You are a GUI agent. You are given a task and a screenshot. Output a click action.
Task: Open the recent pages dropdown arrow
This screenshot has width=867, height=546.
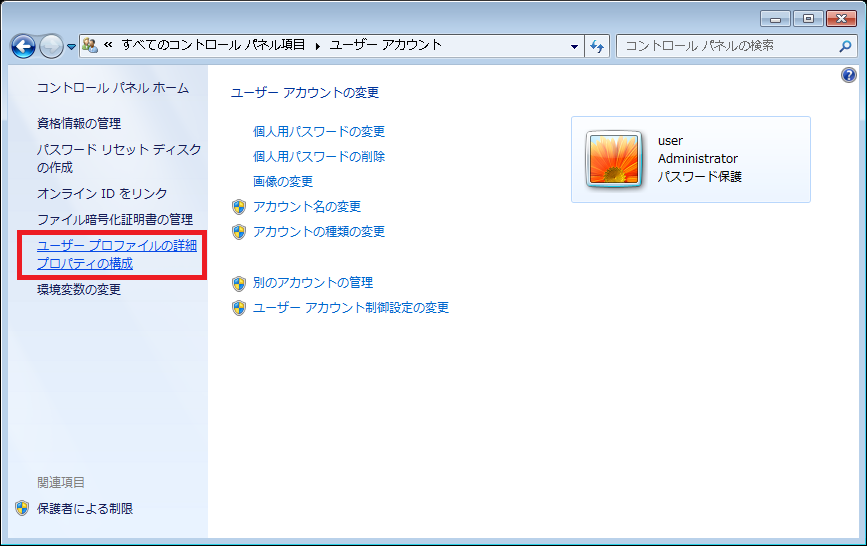[x=72, y=47]
